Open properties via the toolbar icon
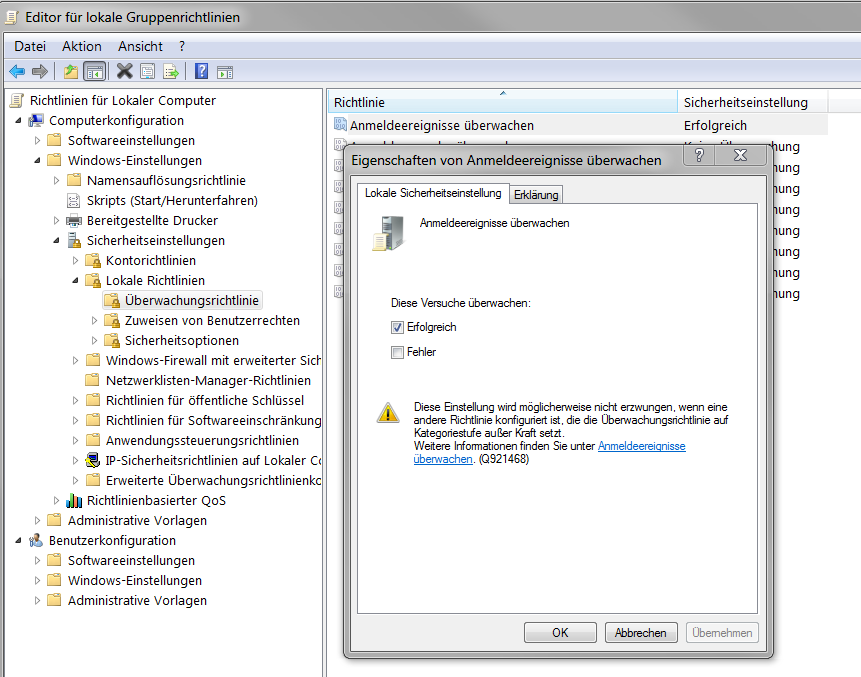 tap(148, 71)
